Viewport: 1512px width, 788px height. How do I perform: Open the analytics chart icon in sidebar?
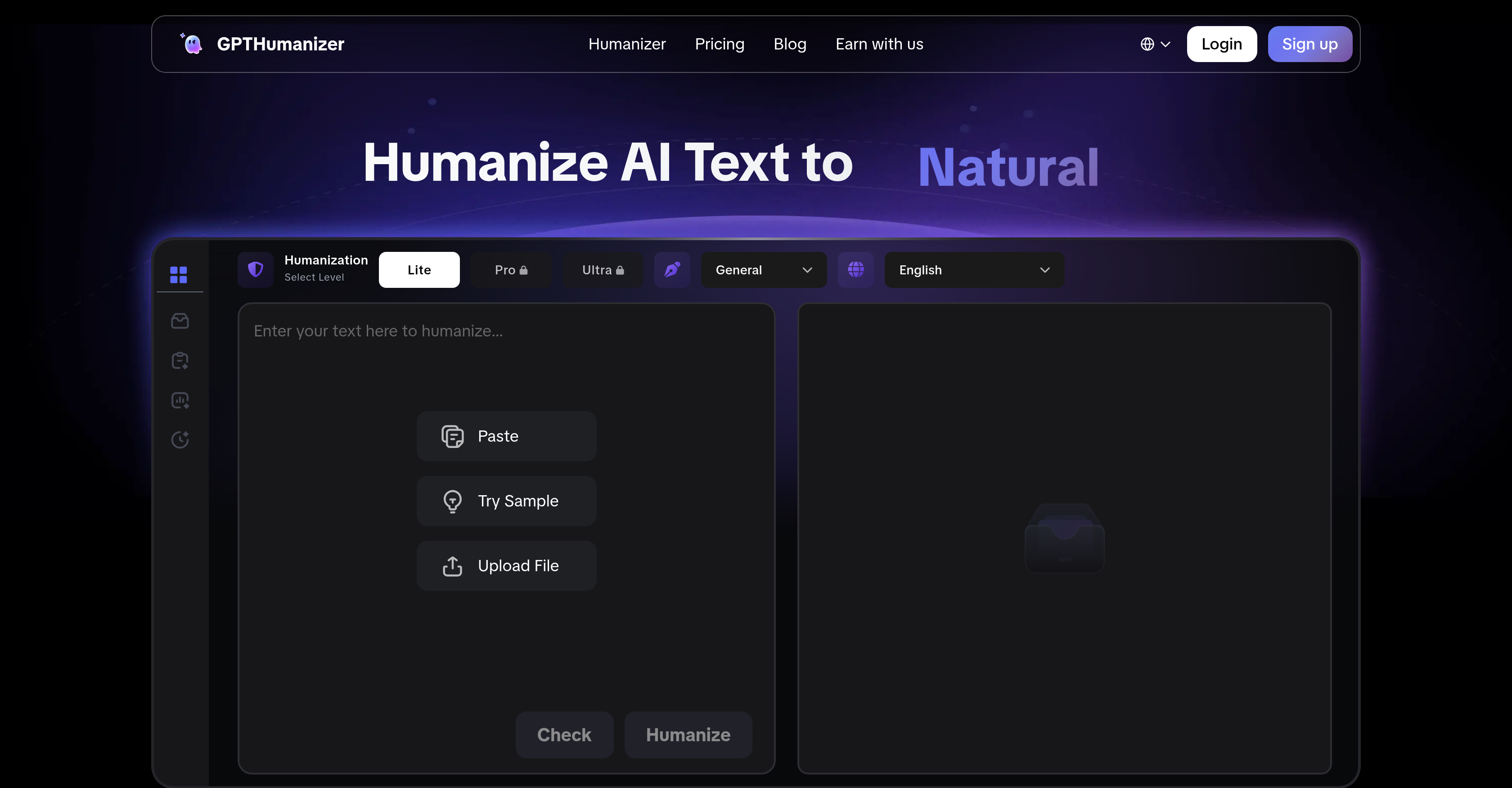(180, 399)
